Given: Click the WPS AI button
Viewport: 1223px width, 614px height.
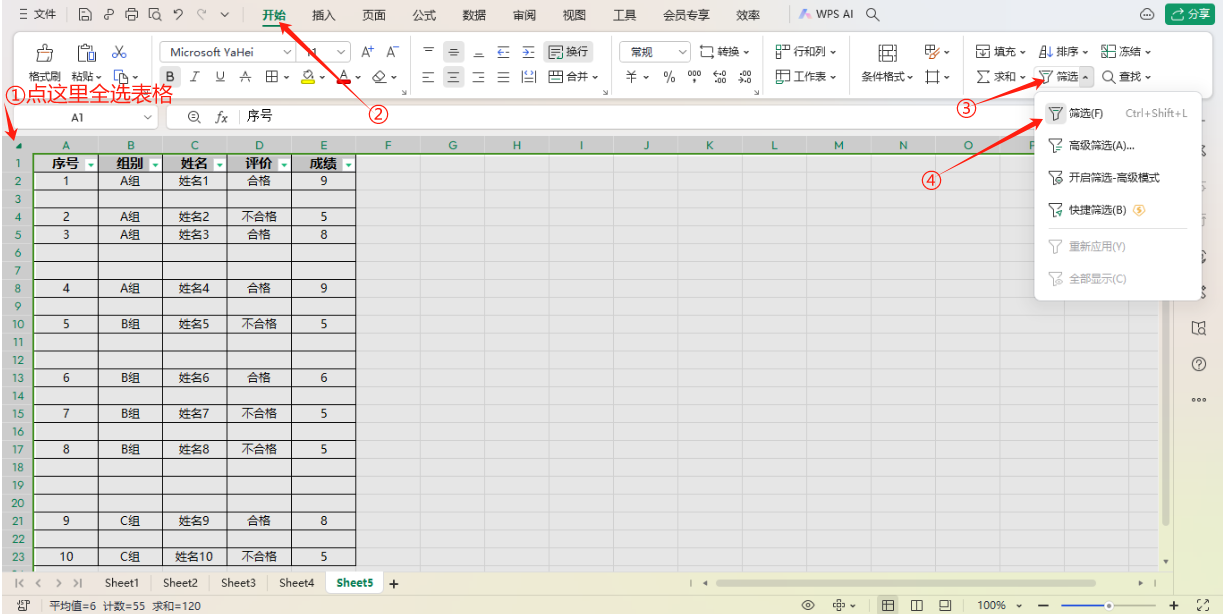Looking at the screenshot, I should coord(826,15).
